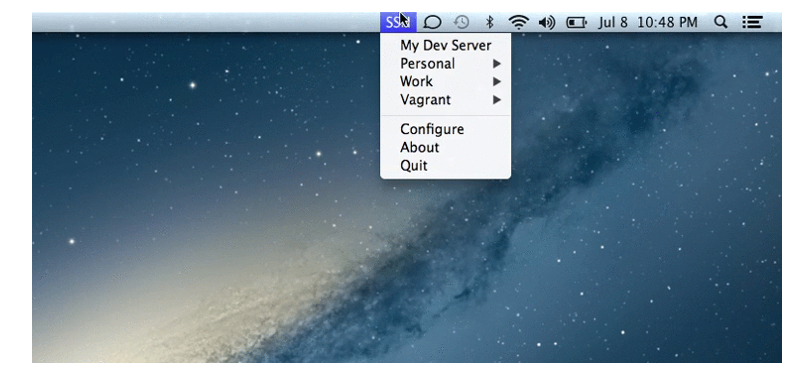Click the date and time Jul 8 10:48 PM
This screenshot has height=374, width=801.
(x=648, y=22)
